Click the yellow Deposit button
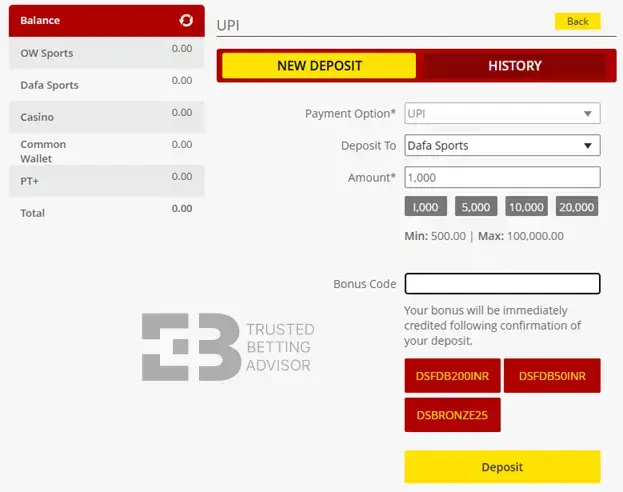 (x=502, y=467)
